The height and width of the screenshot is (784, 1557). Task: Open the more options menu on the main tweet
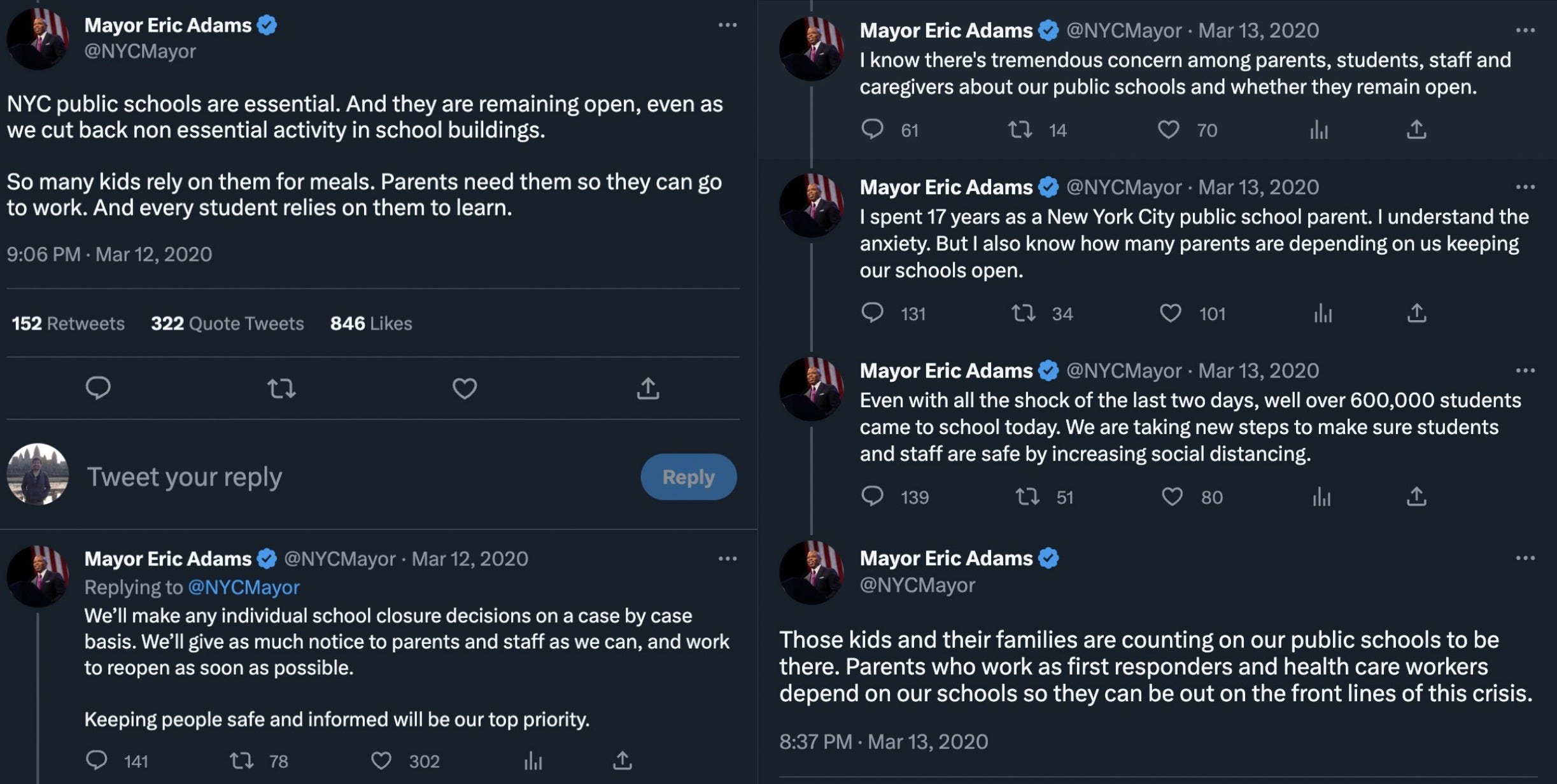click(x=727, y=25)
